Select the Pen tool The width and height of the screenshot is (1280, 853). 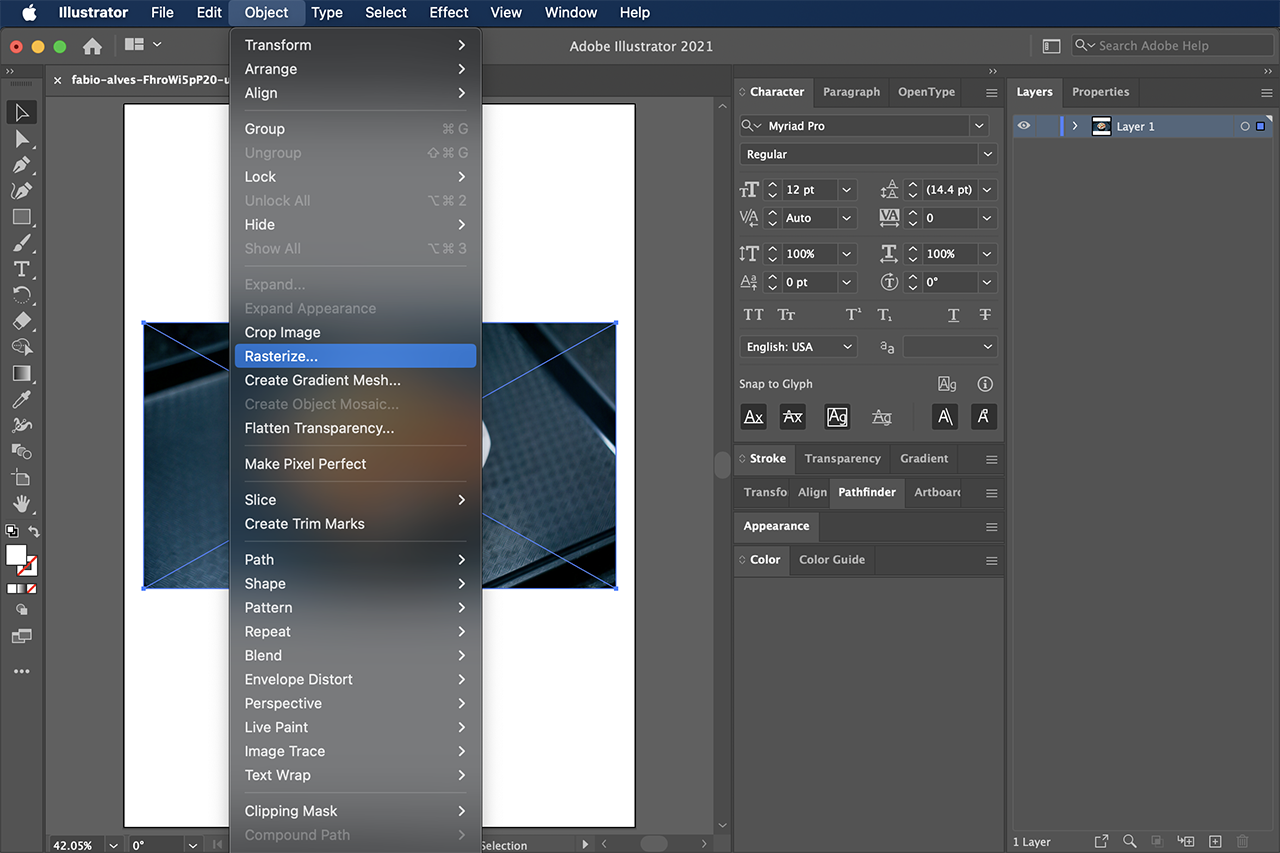point(22,164)
